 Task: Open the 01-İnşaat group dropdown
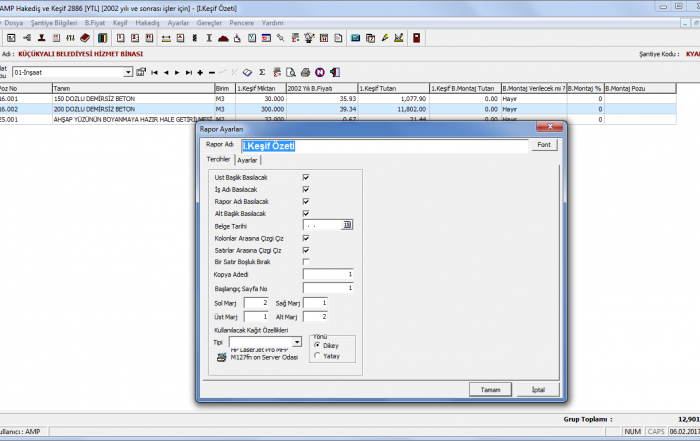pyautogui.click(x=128, y=73)
